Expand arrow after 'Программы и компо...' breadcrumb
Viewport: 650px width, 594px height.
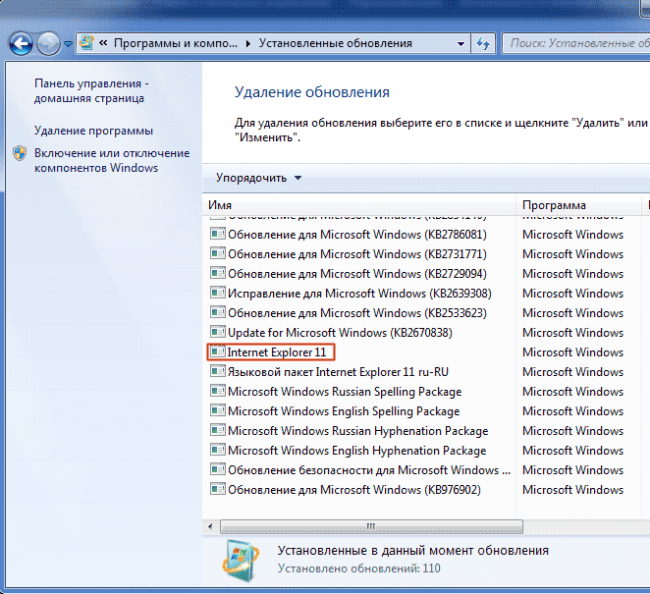tap(248, 43)
